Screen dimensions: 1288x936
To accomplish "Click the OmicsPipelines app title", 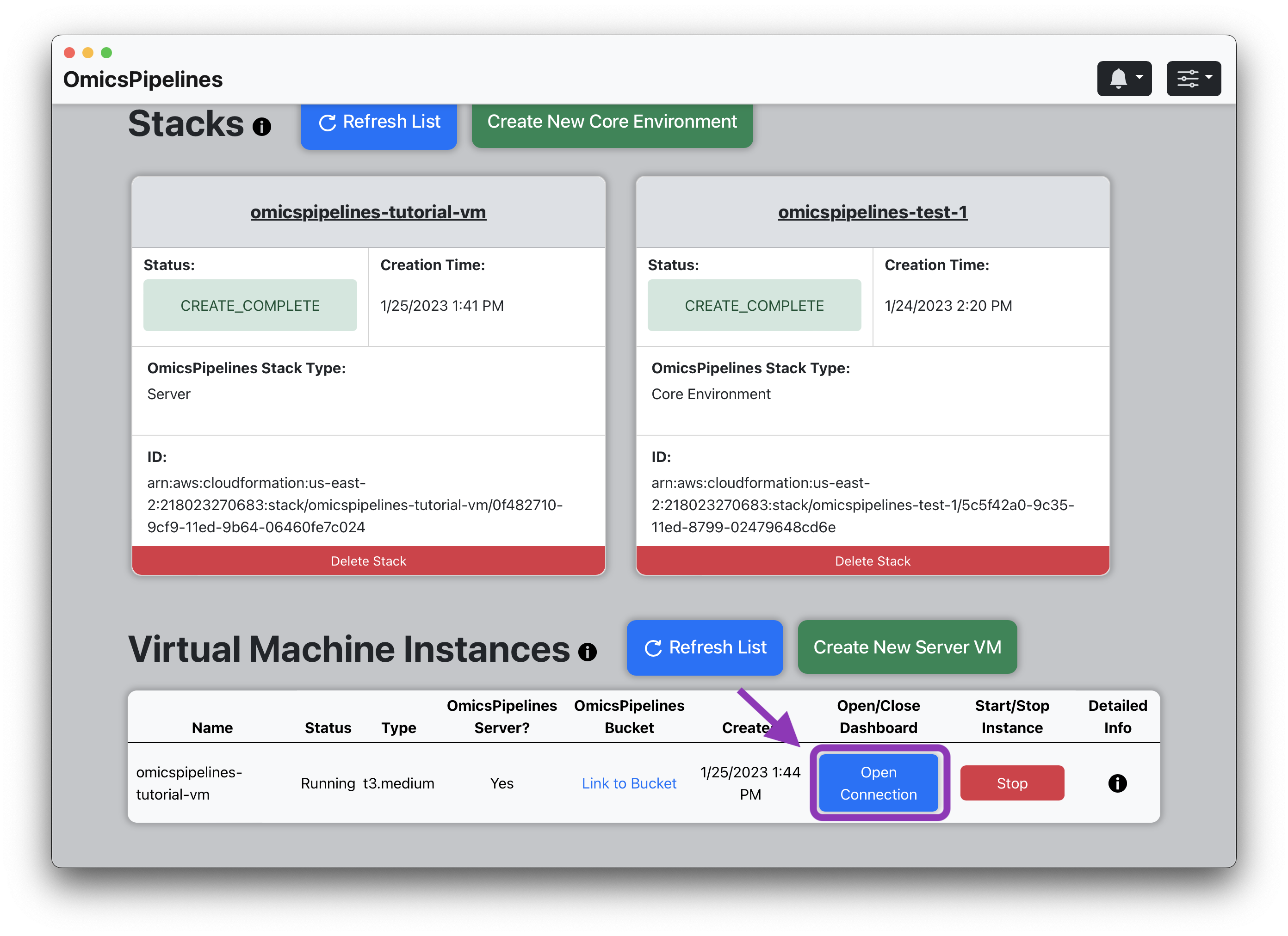I will [143, 80].
